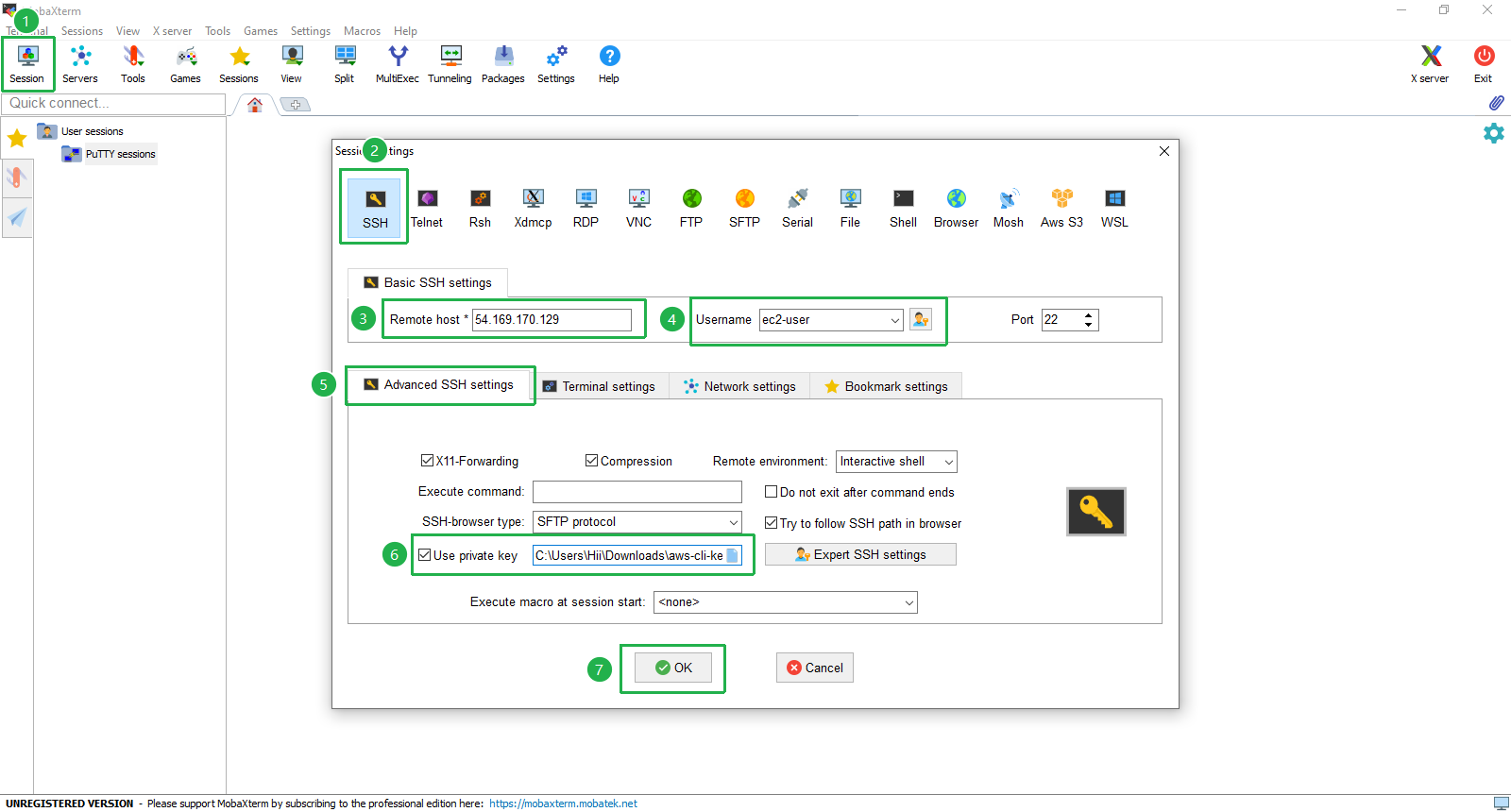The image size is (1511, 812).
Task: Select the SSH session type
Action: 375,208
